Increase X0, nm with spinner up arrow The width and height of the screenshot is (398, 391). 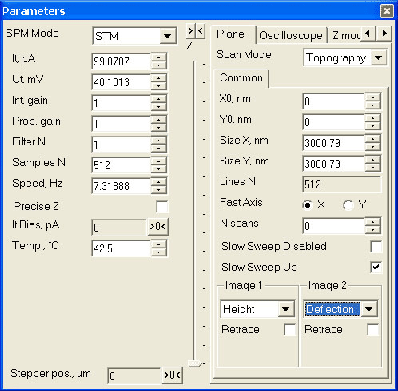pyautogui.click(x=373, y=97)
